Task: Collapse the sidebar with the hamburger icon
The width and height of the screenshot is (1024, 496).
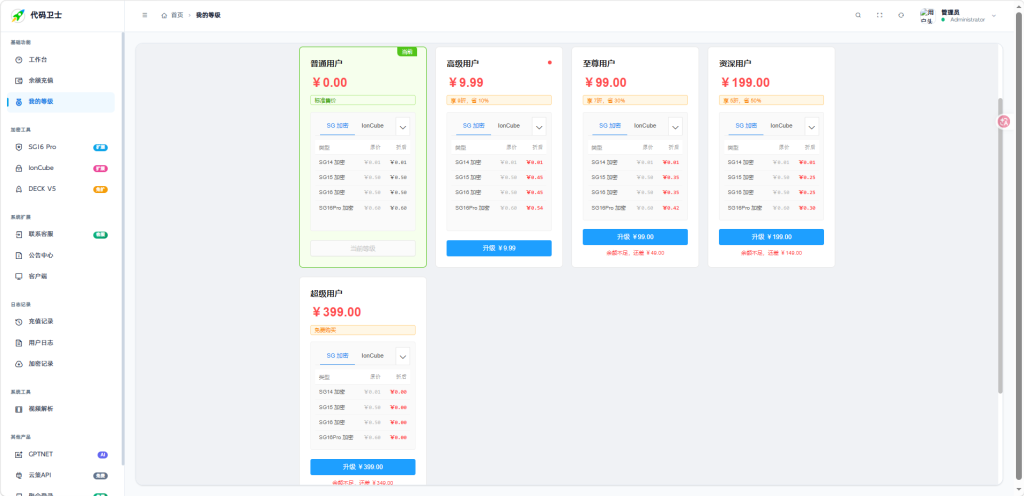Action: pos(144,15)
